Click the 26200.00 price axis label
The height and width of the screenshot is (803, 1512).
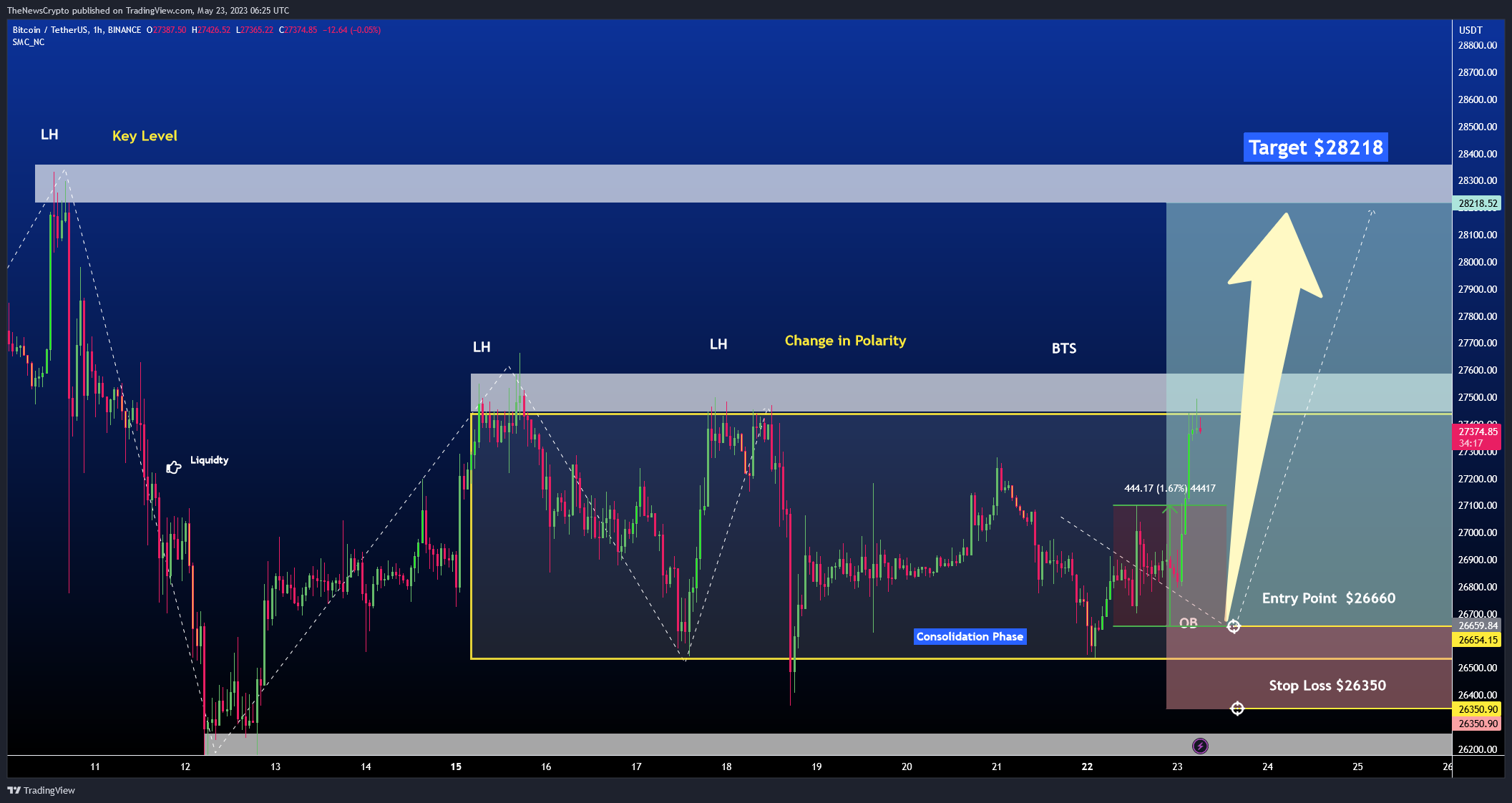pyautogui.click(x=1478, y=749)
